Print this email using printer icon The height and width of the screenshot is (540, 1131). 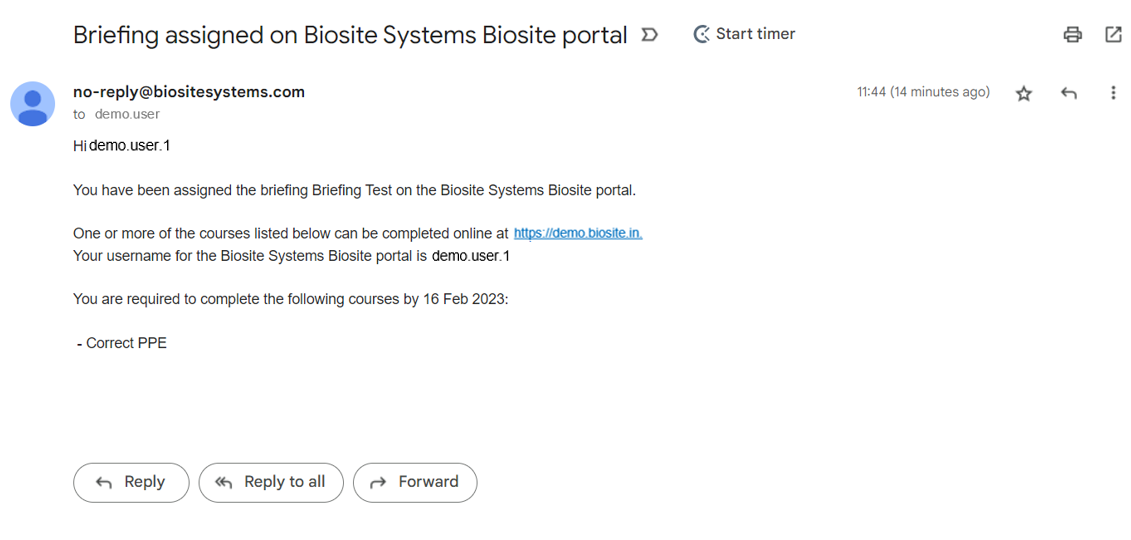coord(1073,34)
